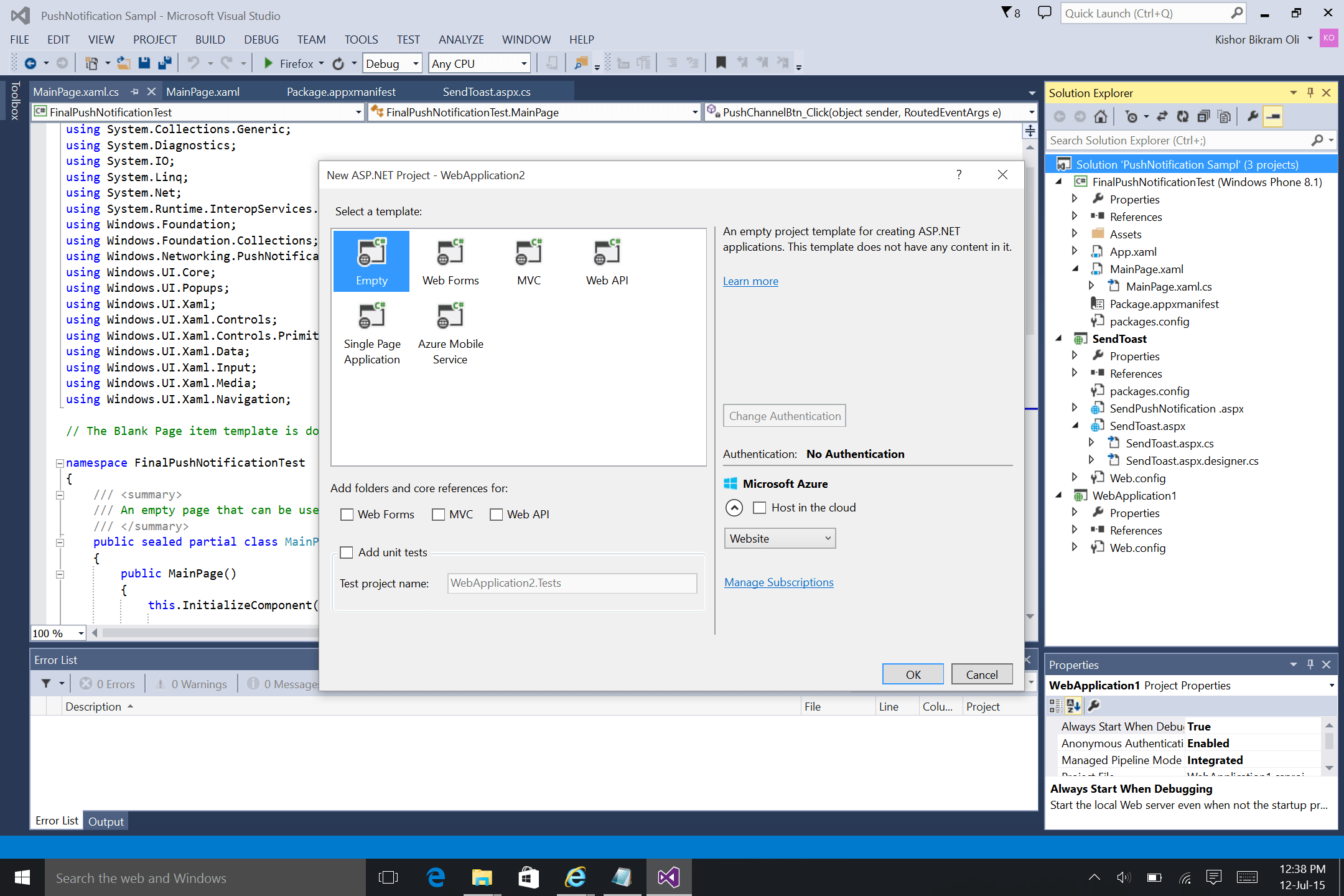Click Error List filter funnel icon
This screenshot has height=896, width=1344.
[46, 684]
